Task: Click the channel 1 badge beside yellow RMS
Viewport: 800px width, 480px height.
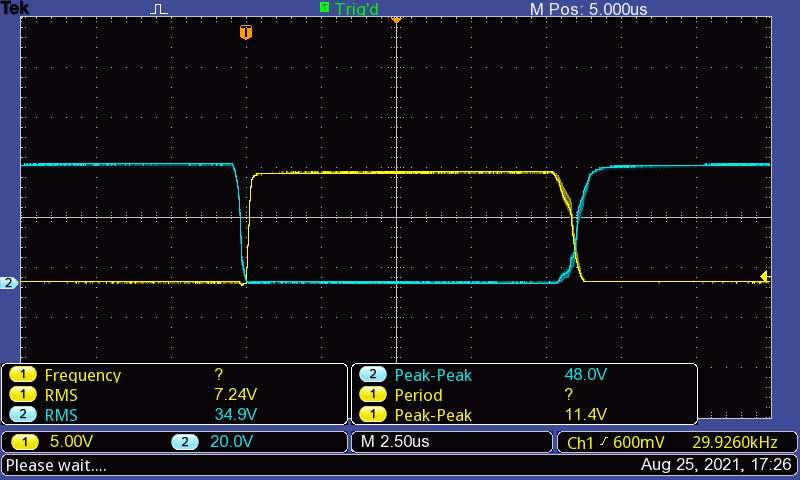Action: click(22, 394)
